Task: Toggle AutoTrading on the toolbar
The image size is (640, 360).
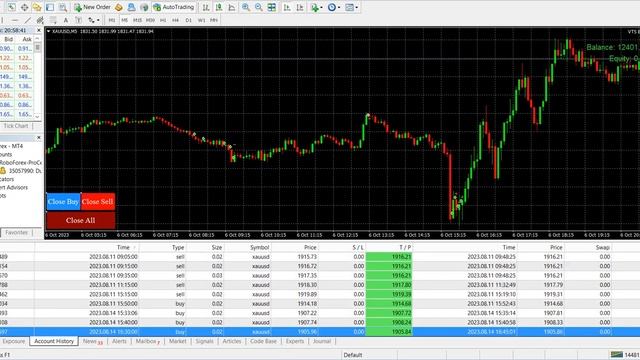Action: (173, 7)
